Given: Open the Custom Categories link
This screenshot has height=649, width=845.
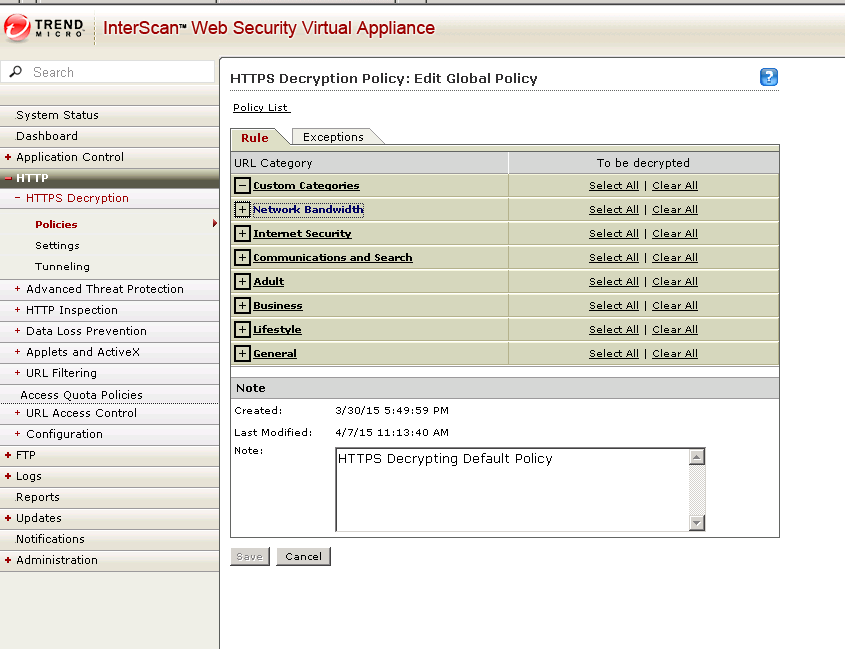Looking at the screenshot, I should [306, 185].
